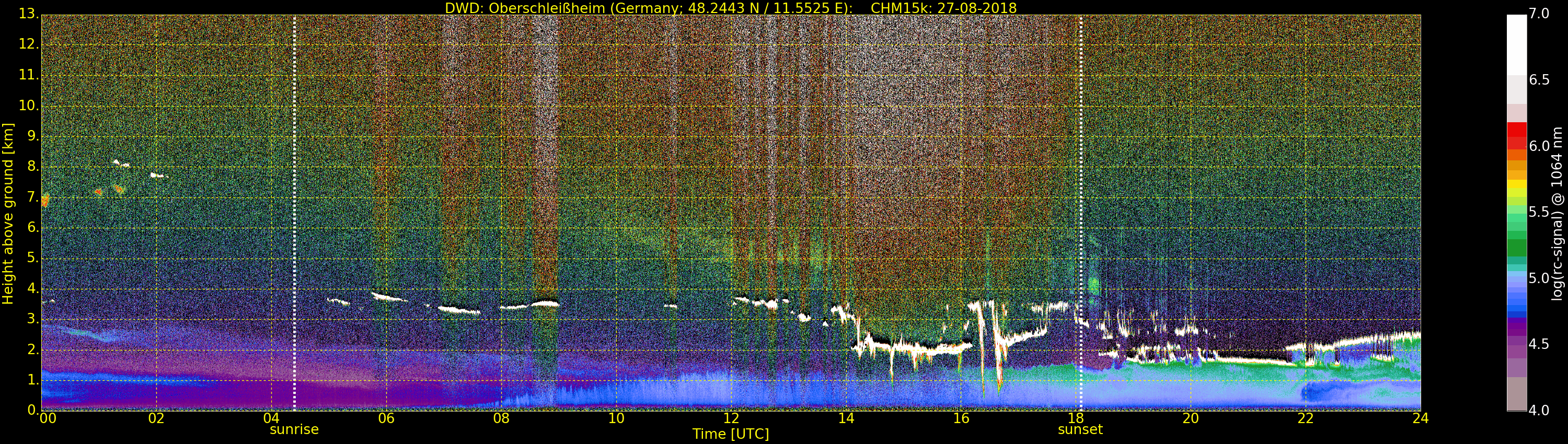
Task: Click the '5.' height axis tick label
Action: click(x=33, y=258)
